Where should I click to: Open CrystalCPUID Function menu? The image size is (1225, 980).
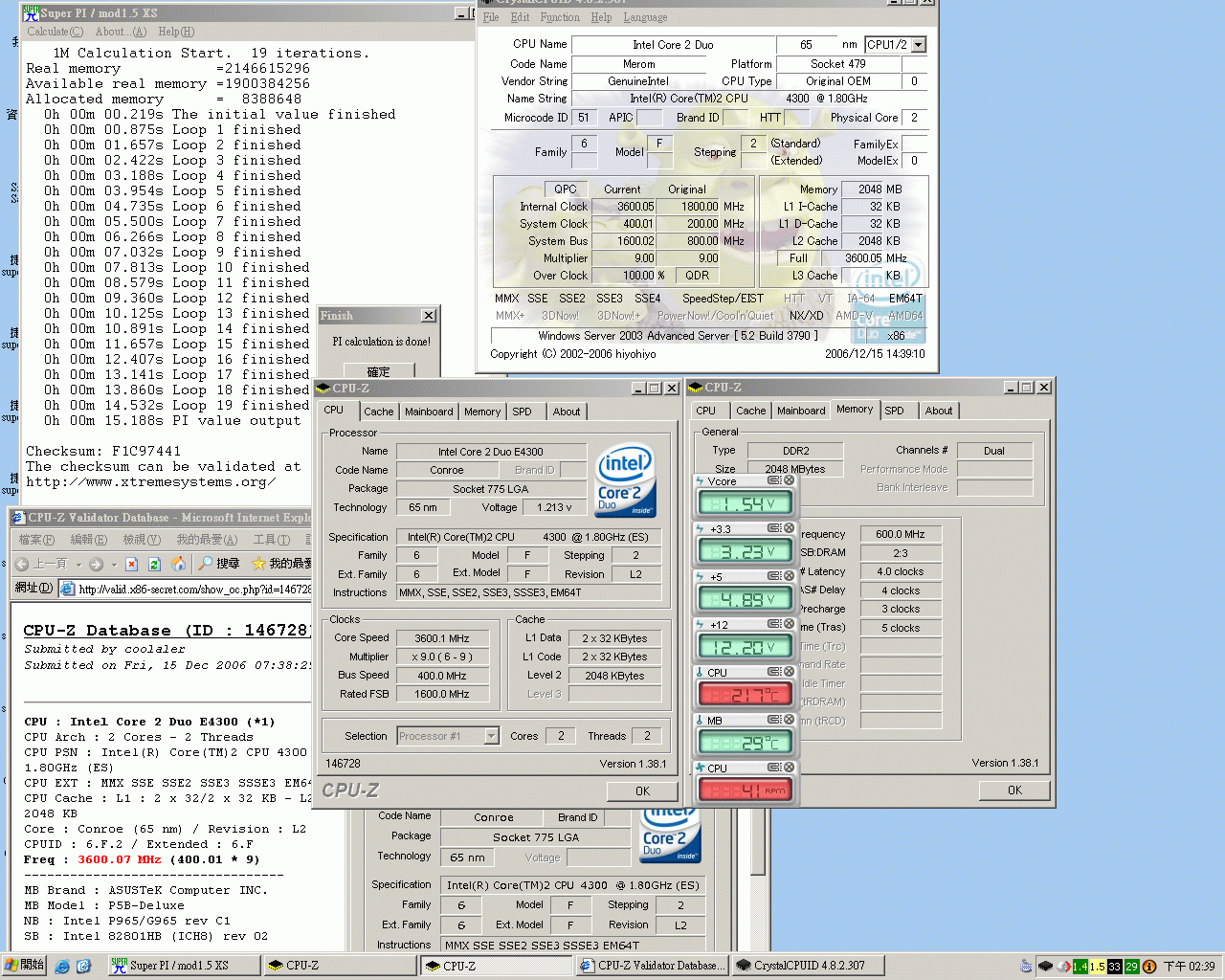pyautogui.click(x=560, y=17)
